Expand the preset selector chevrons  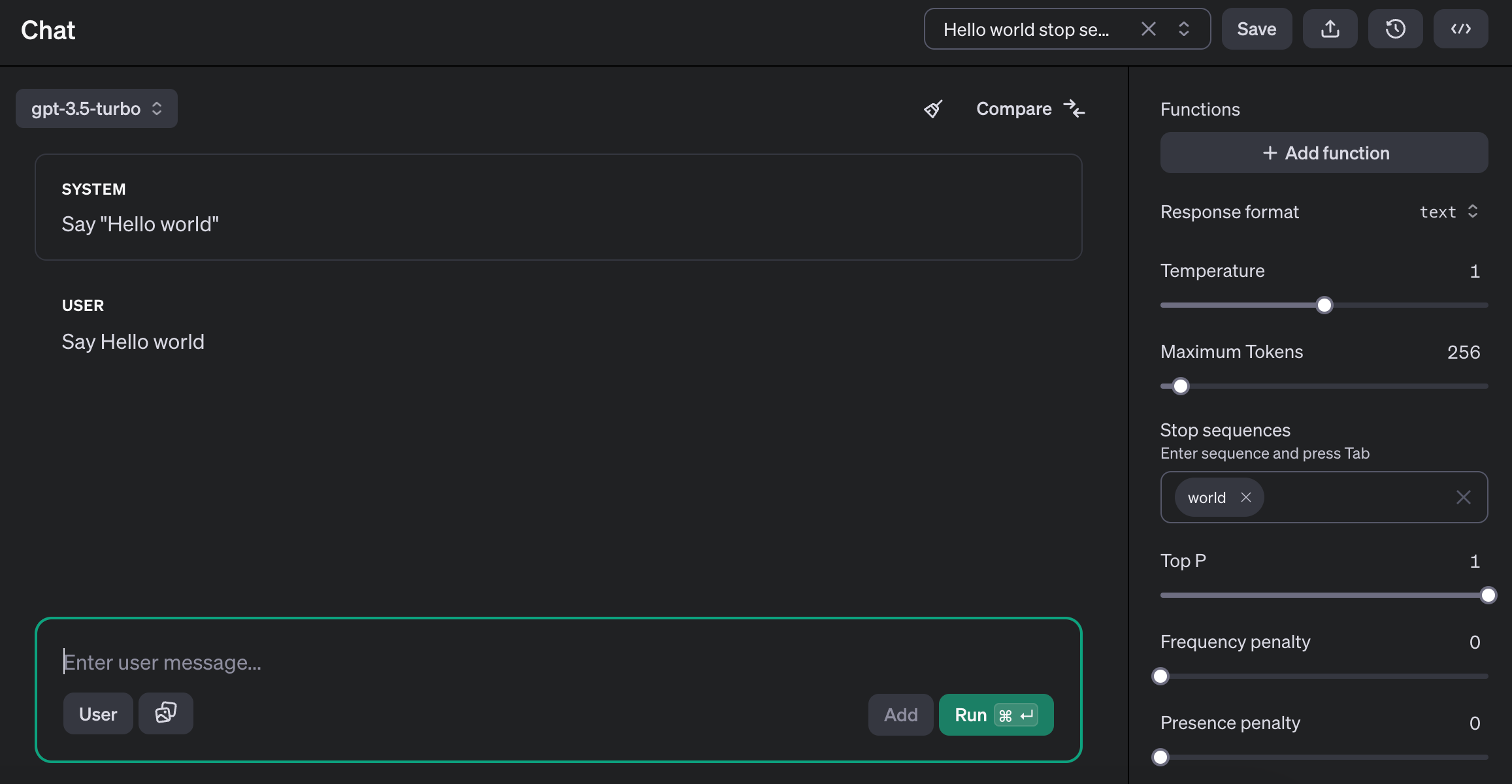tap(1183, 29)
